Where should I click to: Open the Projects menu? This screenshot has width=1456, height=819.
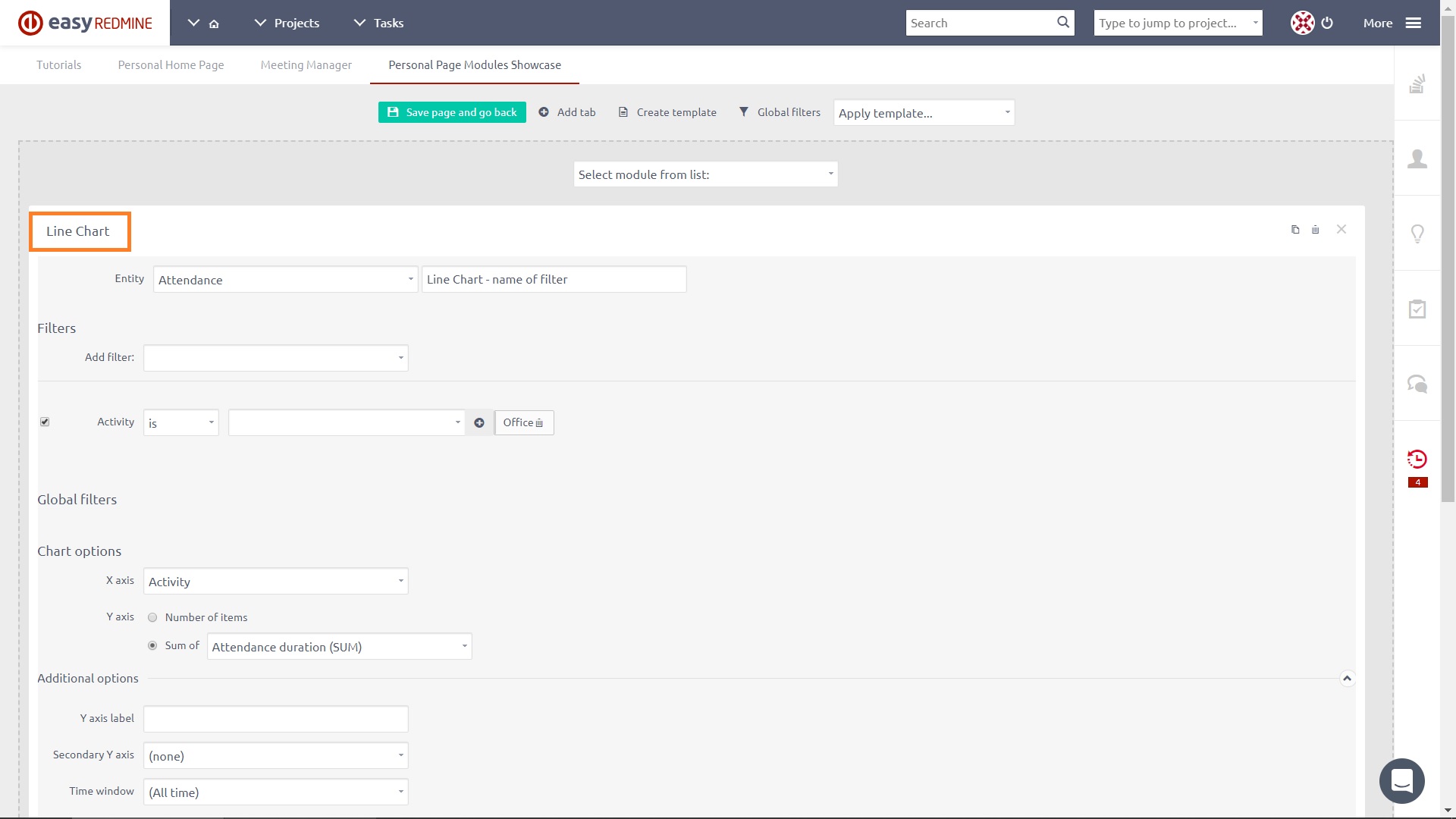point(287,24)
